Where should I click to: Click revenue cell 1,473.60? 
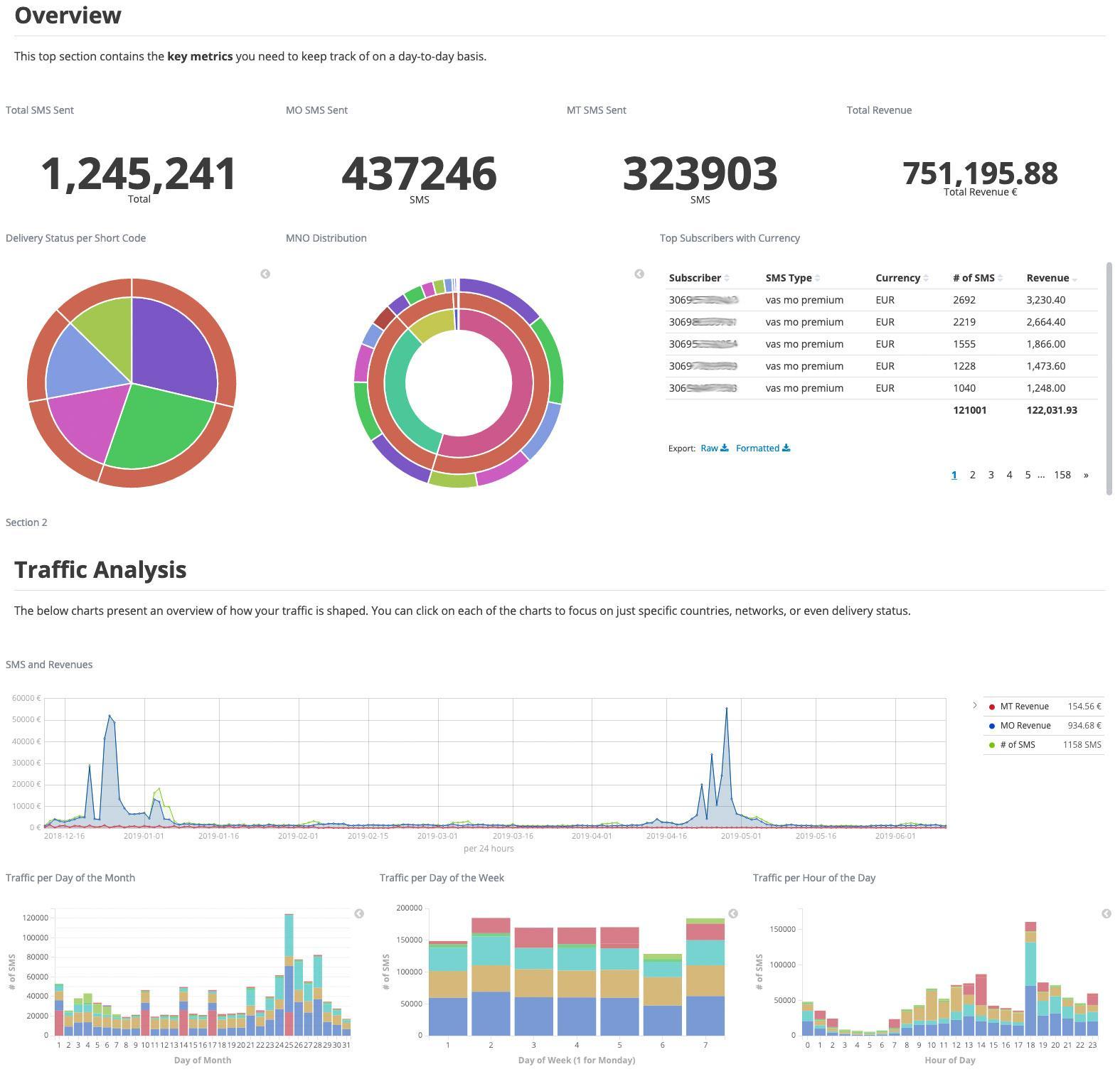click(x=1045, y=366)
